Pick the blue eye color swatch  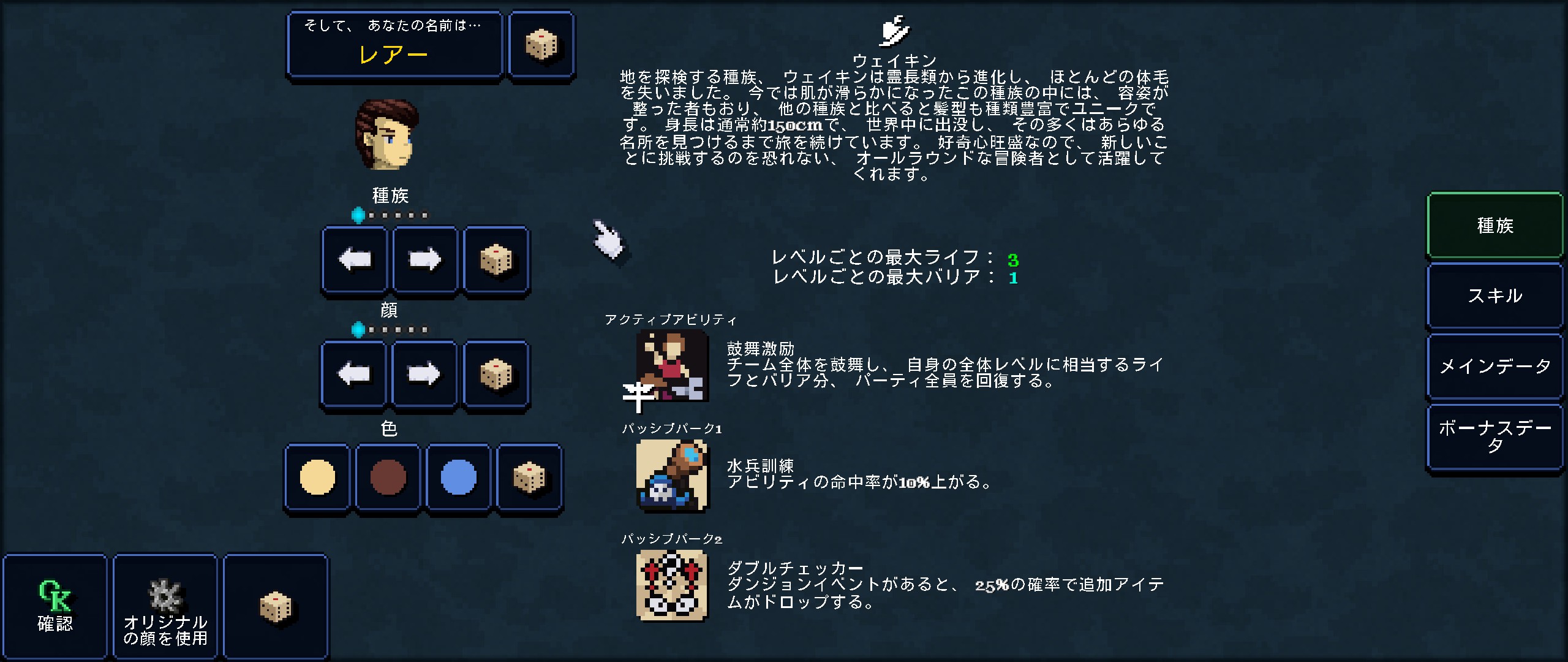(x=459, y=477)
